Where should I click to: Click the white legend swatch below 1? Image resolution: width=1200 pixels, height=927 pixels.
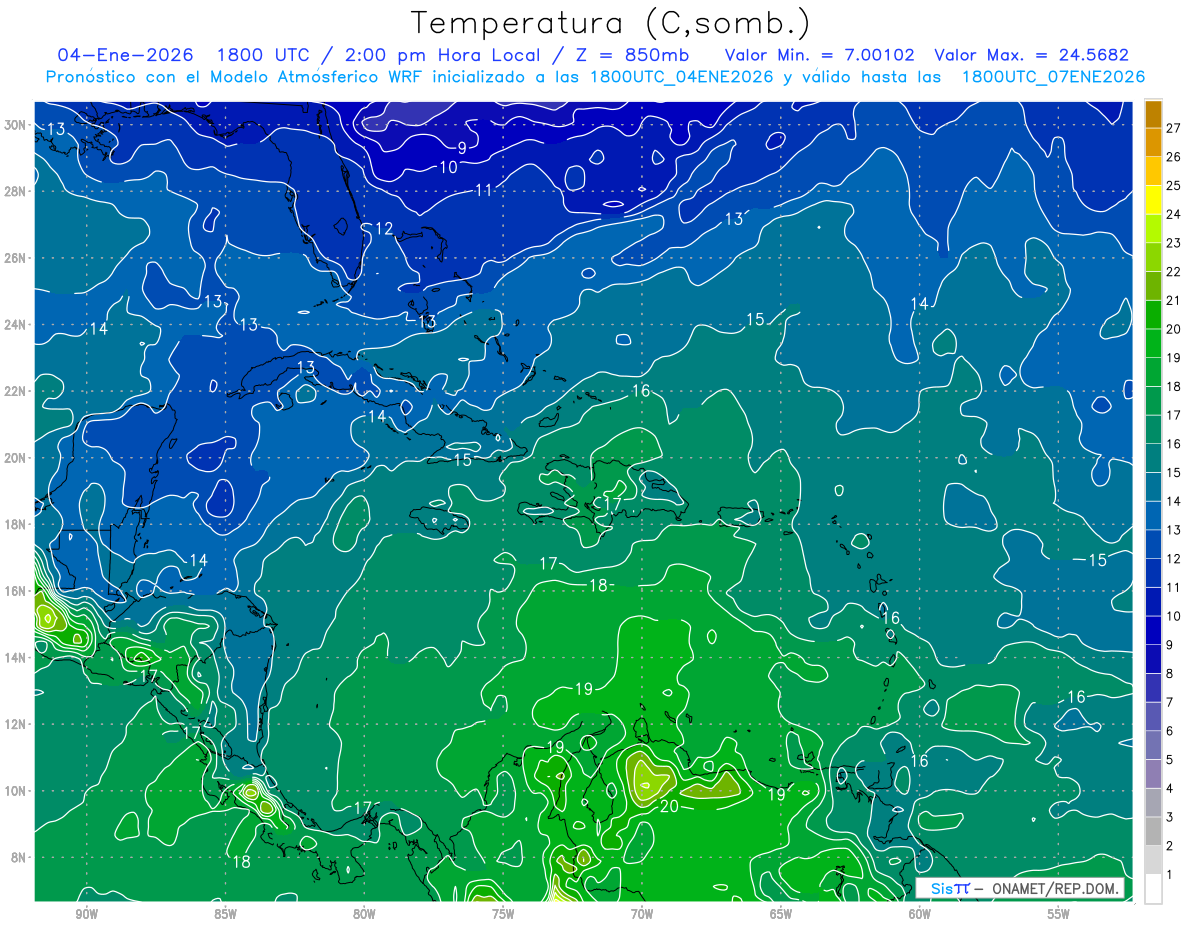click(1153, 889)
